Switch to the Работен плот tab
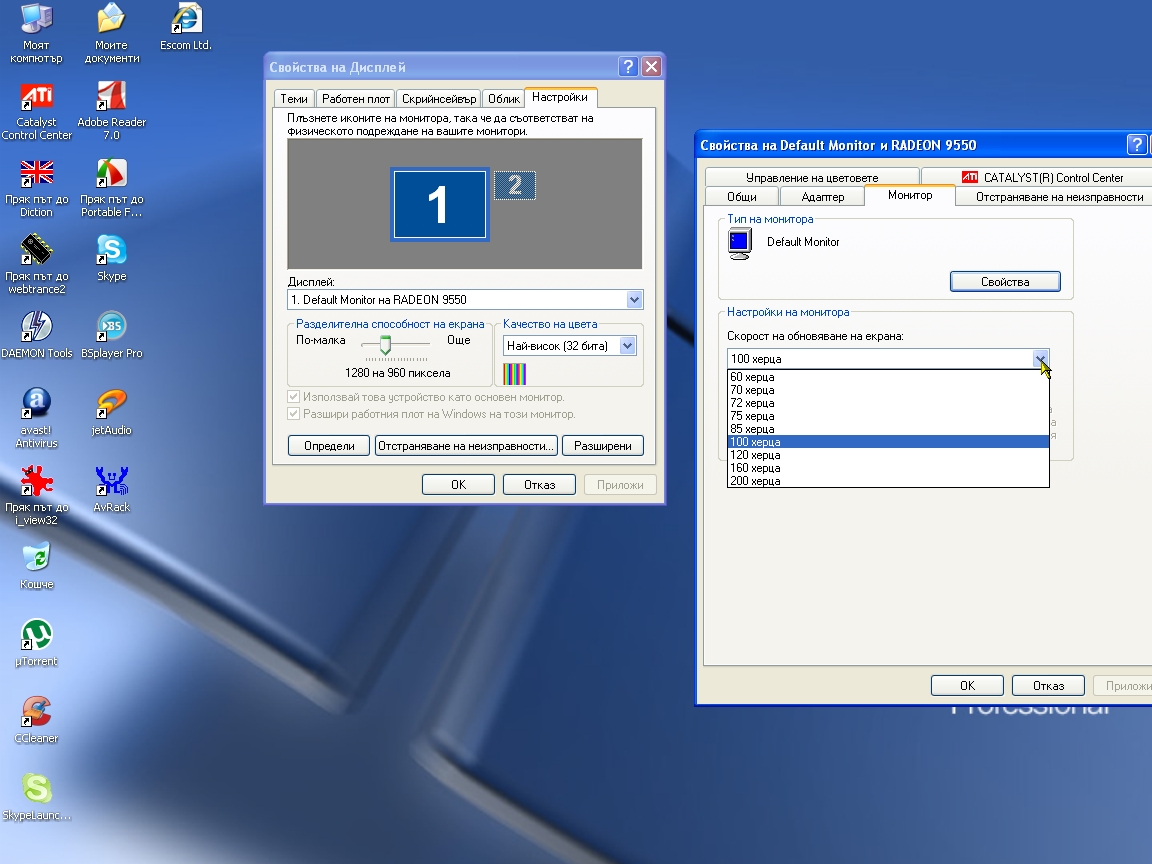Screen dimensions: 1152x864 coord(356,98)
